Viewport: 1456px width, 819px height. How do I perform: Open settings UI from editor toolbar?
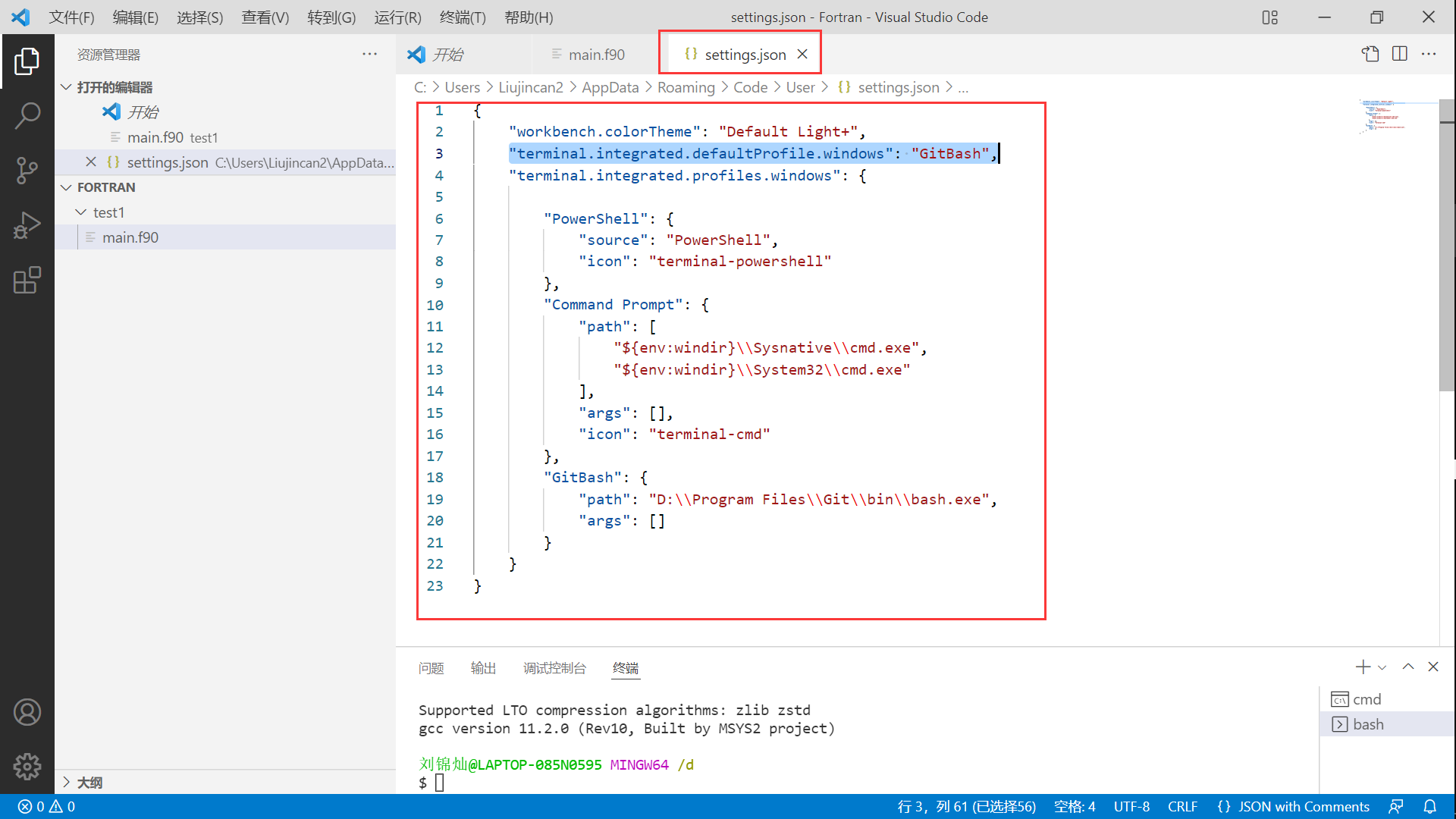coord(1370,54)
